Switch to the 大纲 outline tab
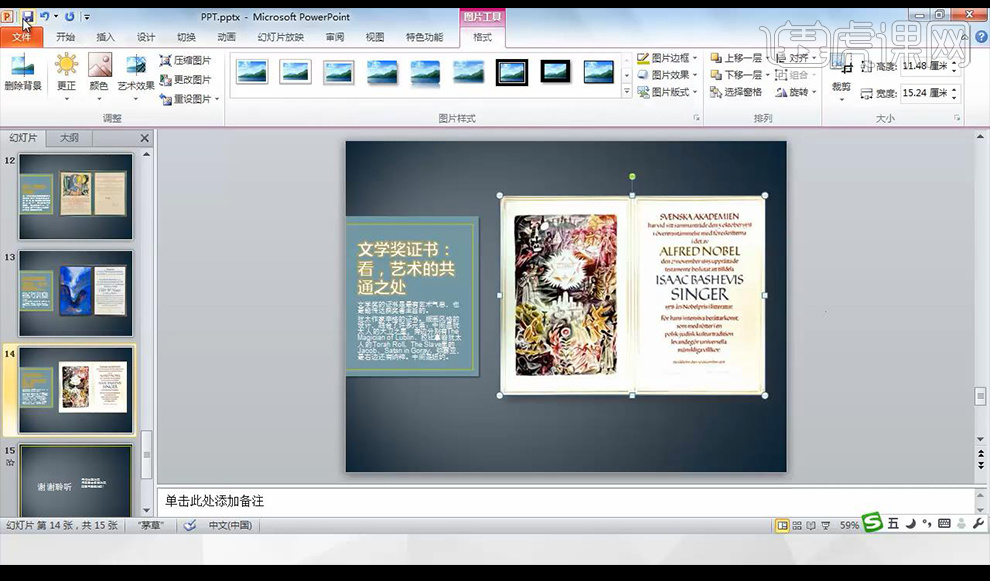 [x=69, y=138]
